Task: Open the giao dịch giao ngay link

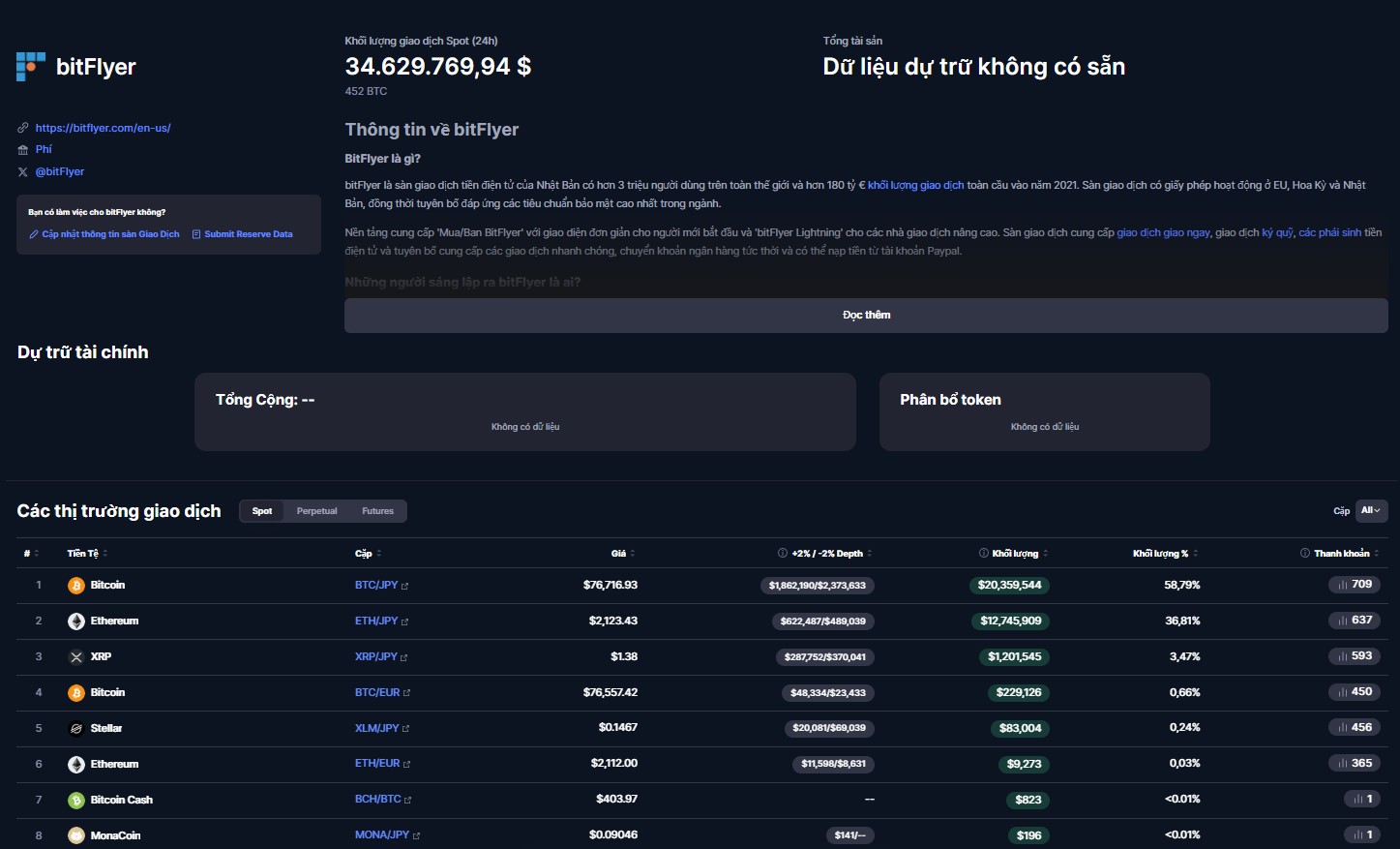Action: [1163, 232]
